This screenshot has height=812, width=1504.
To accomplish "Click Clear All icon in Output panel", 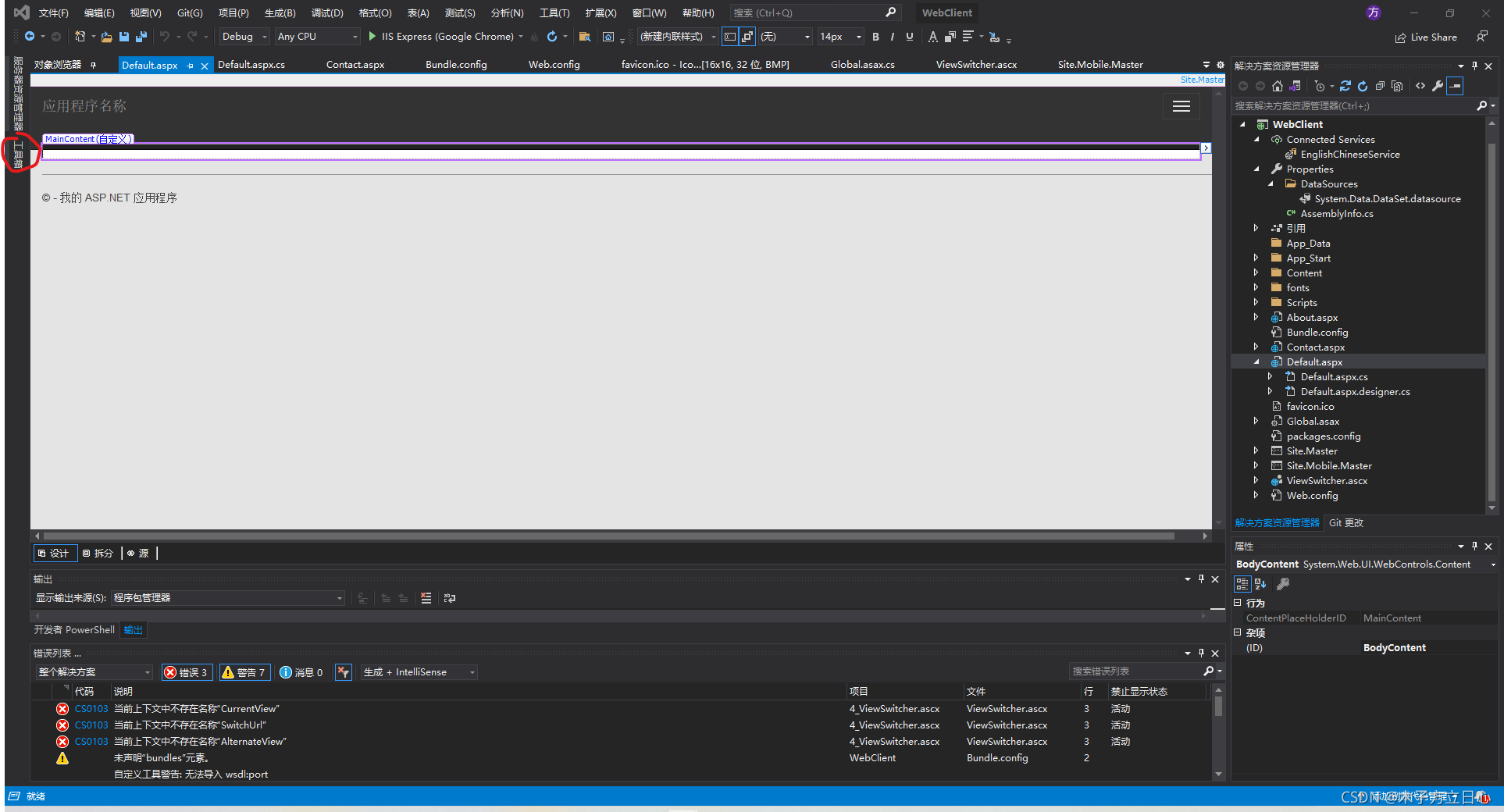I will [x=426, y=598].
